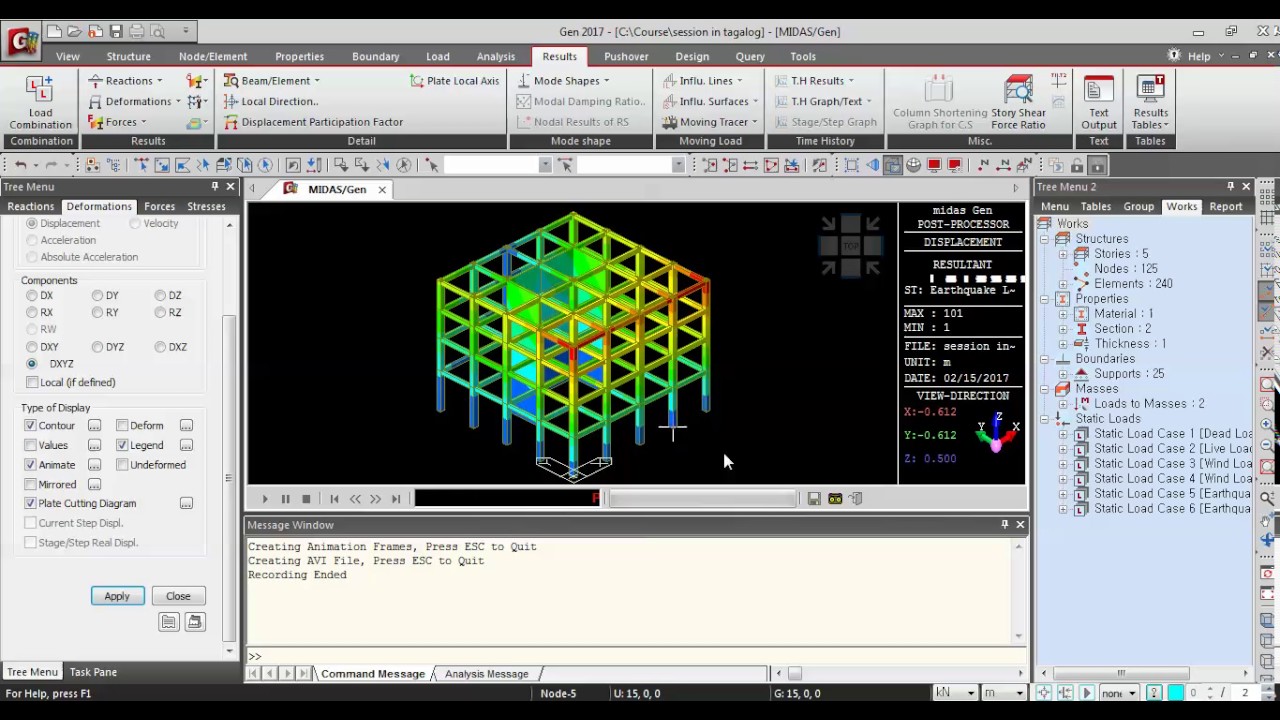Click the unlocked padlock icon
The height and width of the screenshot is (720, 1280).
1077,165
